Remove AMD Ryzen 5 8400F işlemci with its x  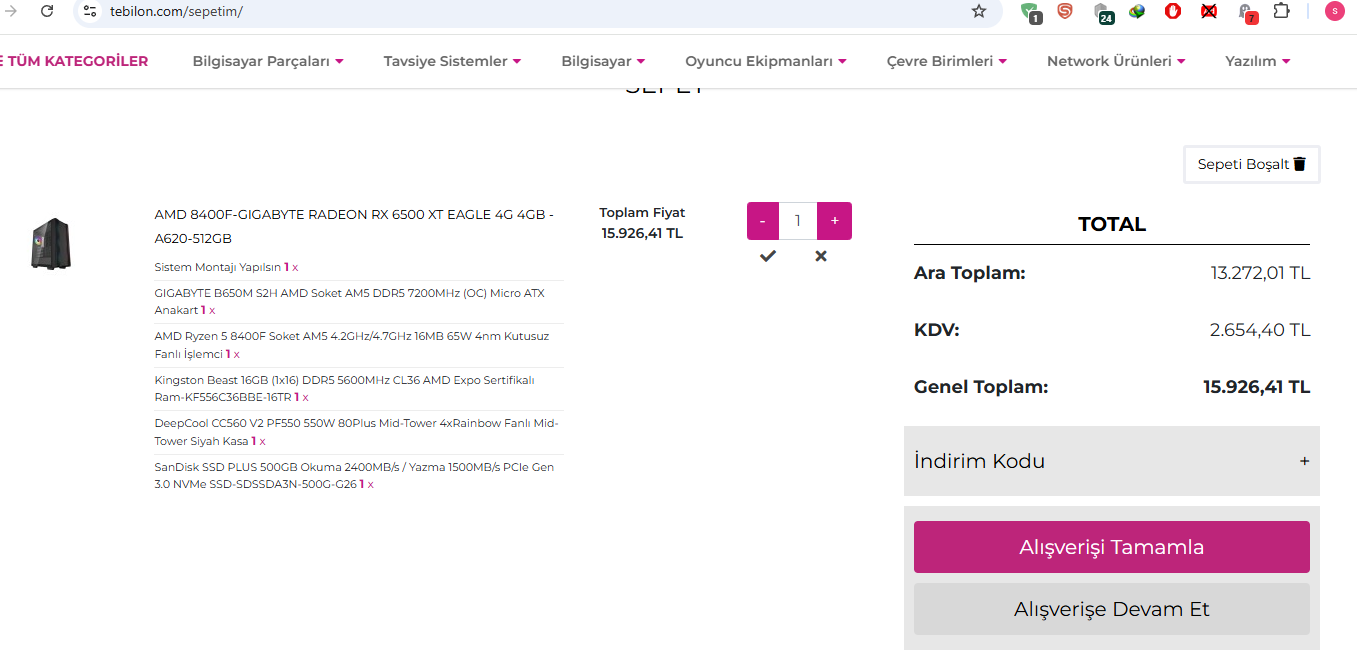237,354
